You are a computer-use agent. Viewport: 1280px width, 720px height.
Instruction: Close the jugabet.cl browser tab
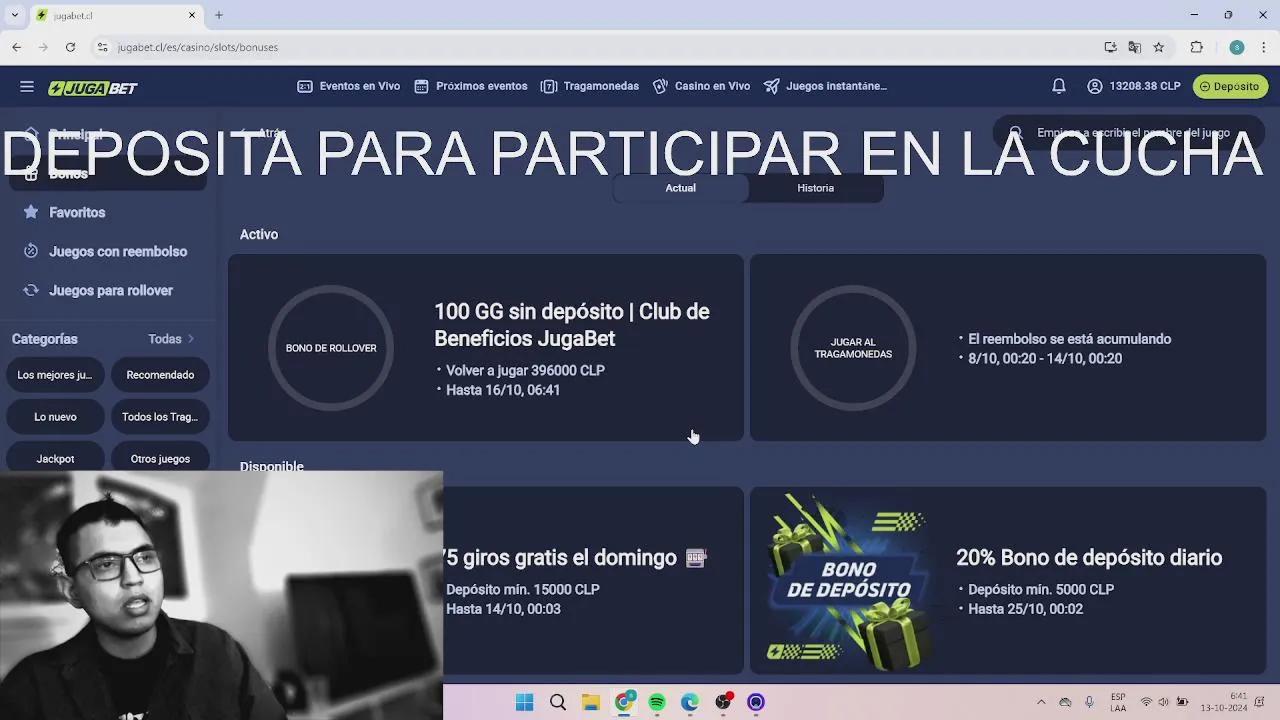pyautogui.click(x=192, y=15)
